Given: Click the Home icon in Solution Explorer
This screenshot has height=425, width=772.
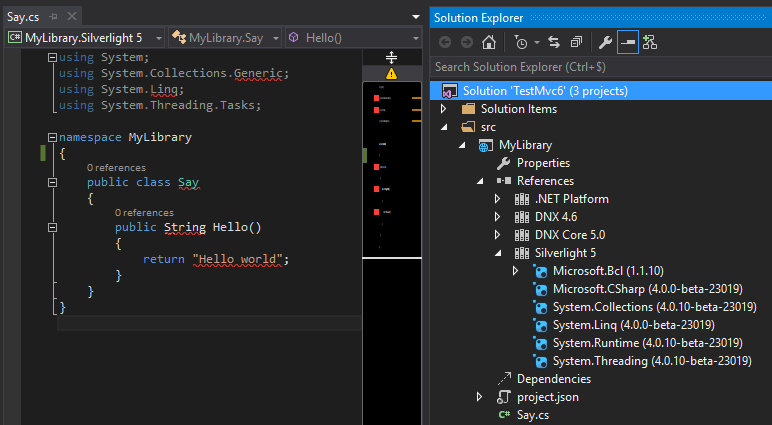Looking at the screenshot, I should click(488, 42).
